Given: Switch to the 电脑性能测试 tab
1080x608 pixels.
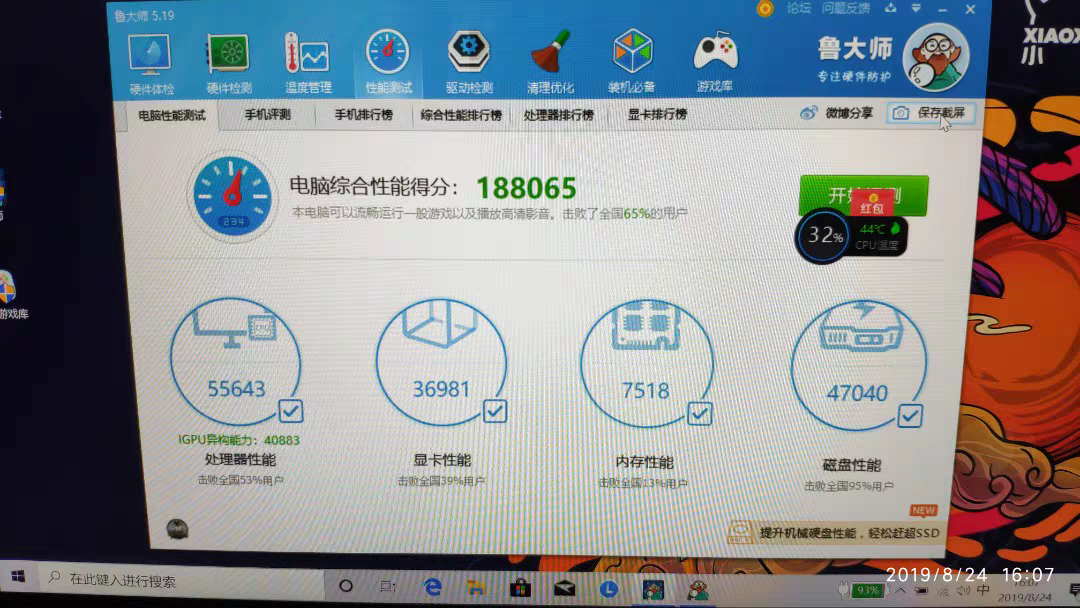Looking at the screenshot, I should click(172, 116).
